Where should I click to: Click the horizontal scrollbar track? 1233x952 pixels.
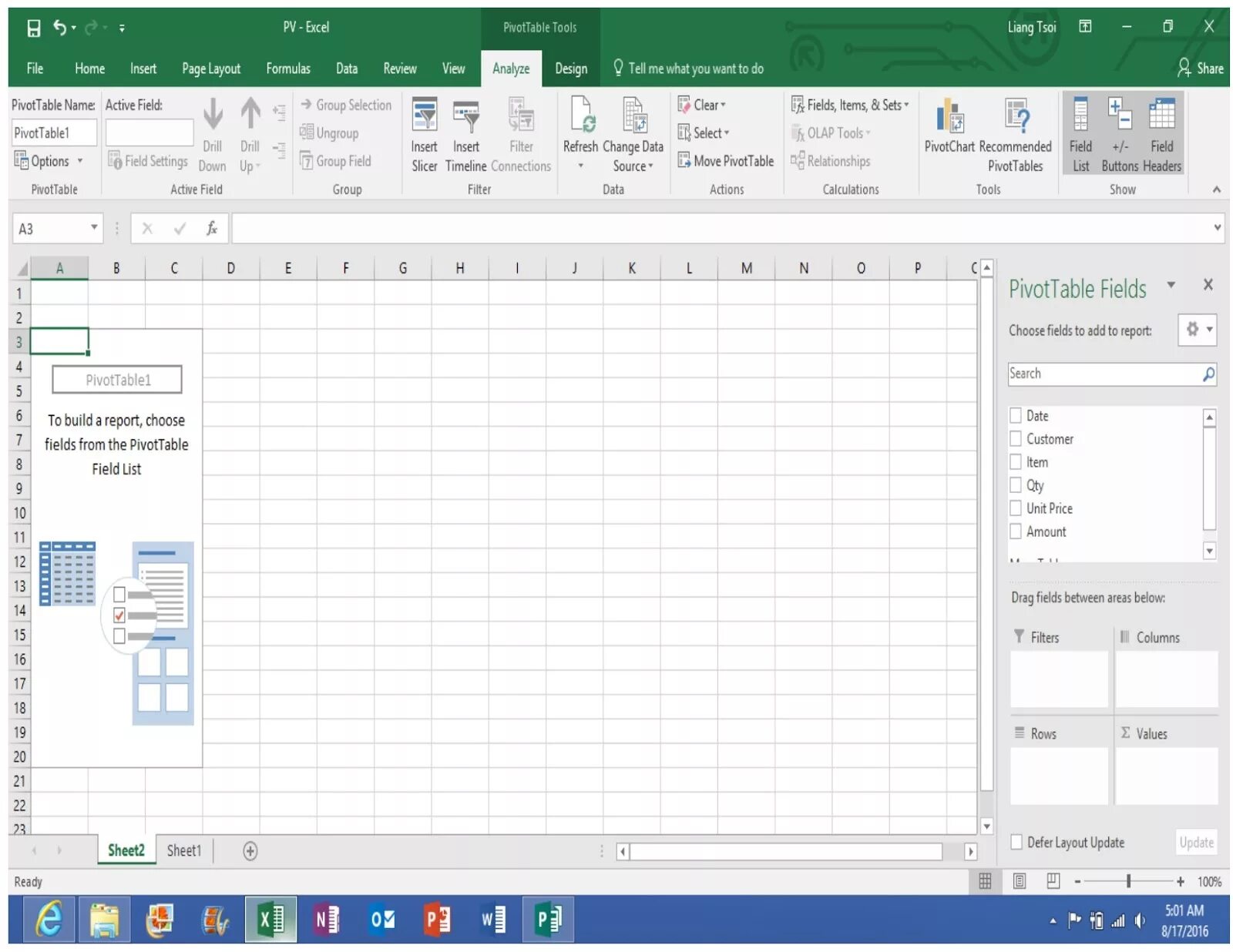click(786, 851)
